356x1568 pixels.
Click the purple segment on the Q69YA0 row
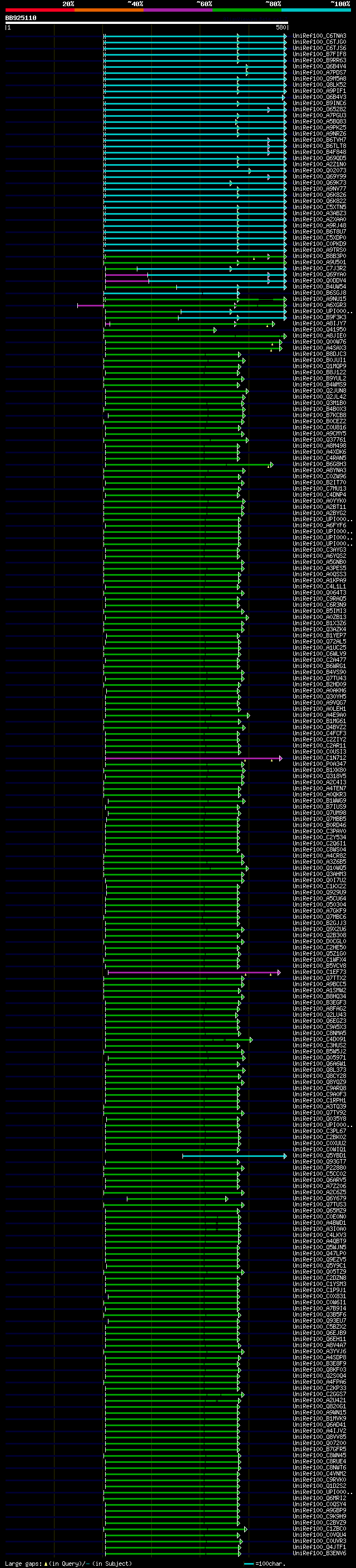(x=127, y=275)
